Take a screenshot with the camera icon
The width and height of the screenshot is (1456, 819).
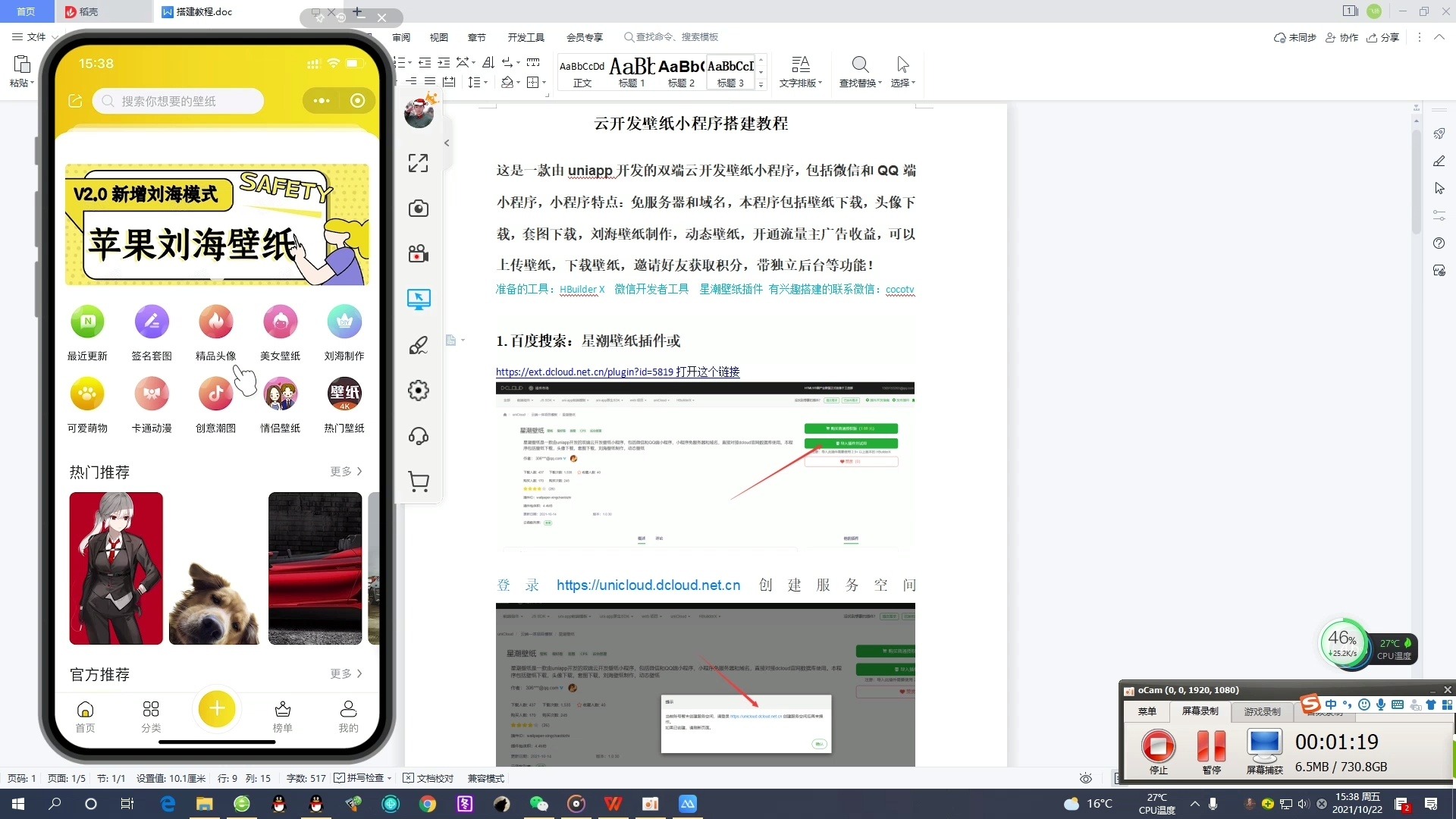click(418, 209)
